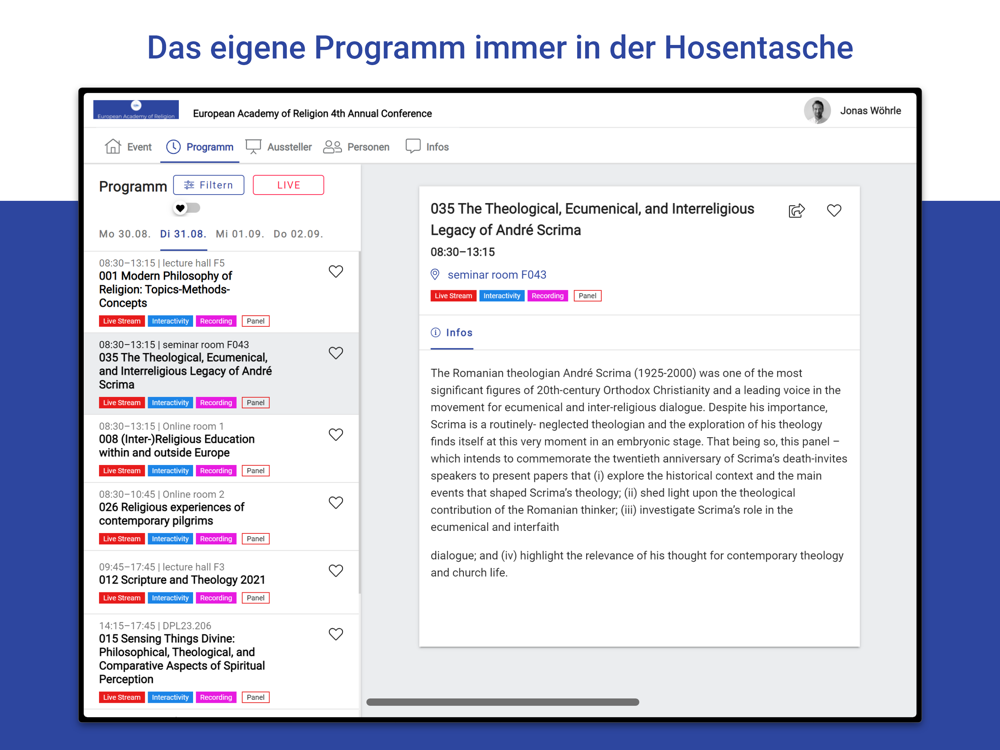
Task: Click Panel tag of session 012
Action: 256,599
